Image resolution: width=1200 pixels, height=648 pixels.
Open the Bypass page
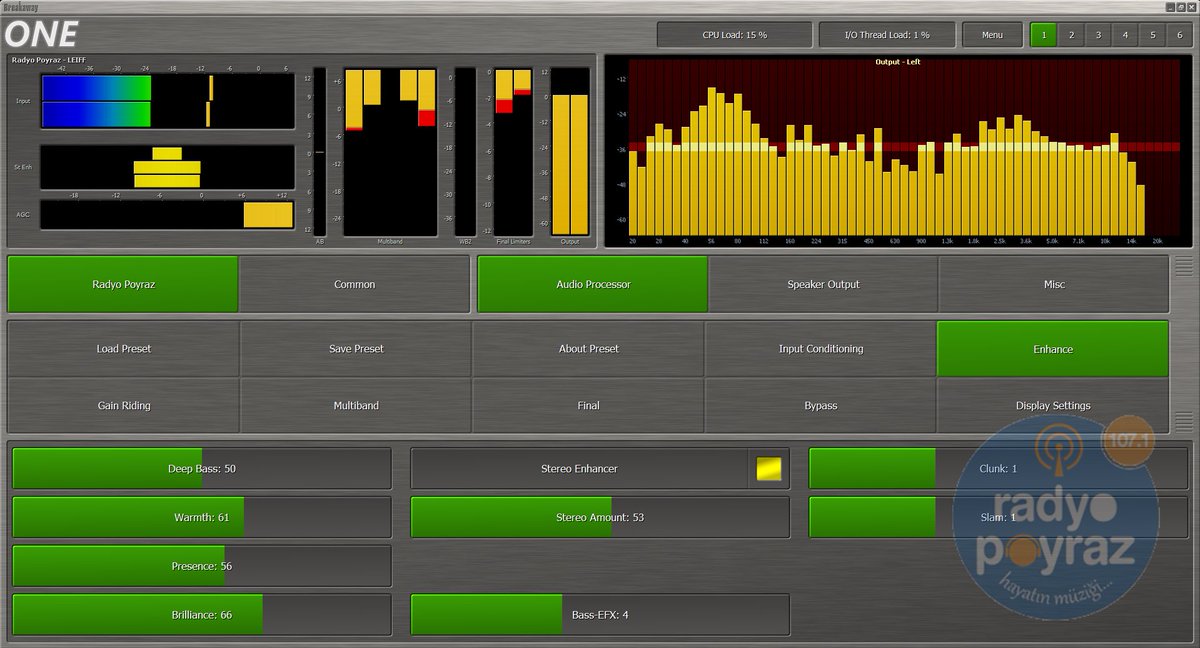point(820,406)
